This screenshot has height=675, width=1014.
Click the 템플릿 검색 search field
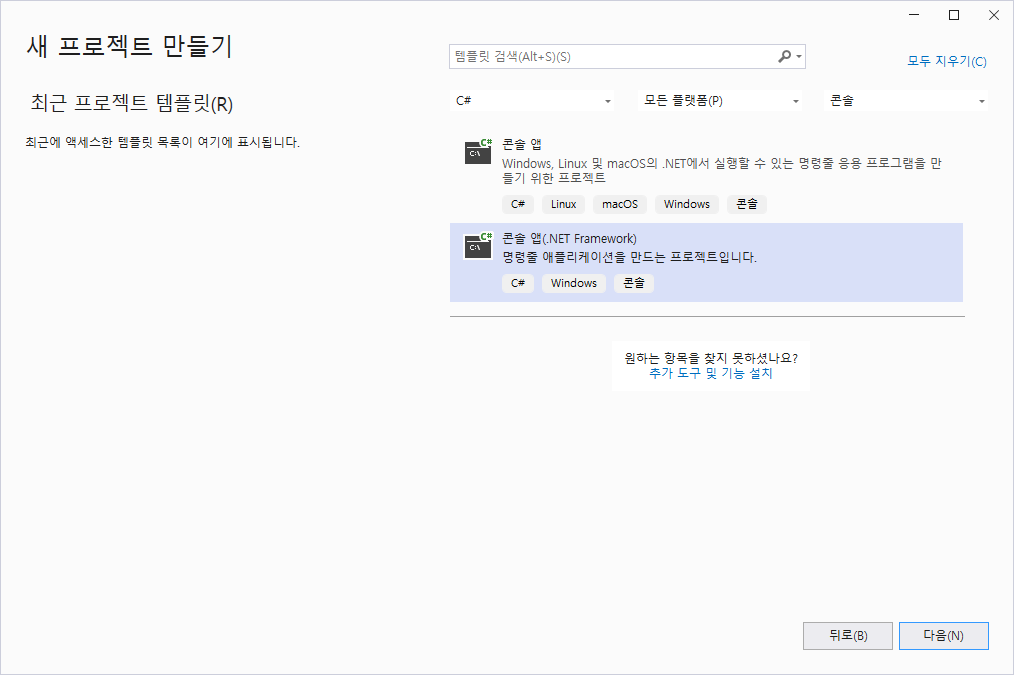600,56
